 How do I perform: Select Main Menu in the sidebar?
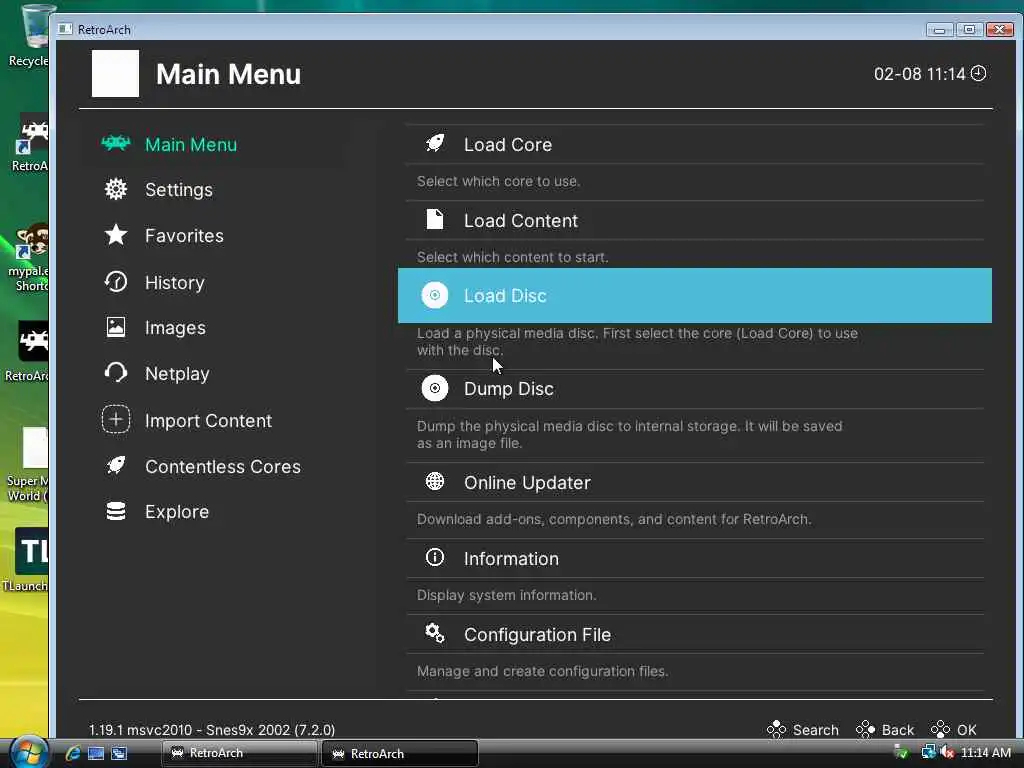click(216, 144)
